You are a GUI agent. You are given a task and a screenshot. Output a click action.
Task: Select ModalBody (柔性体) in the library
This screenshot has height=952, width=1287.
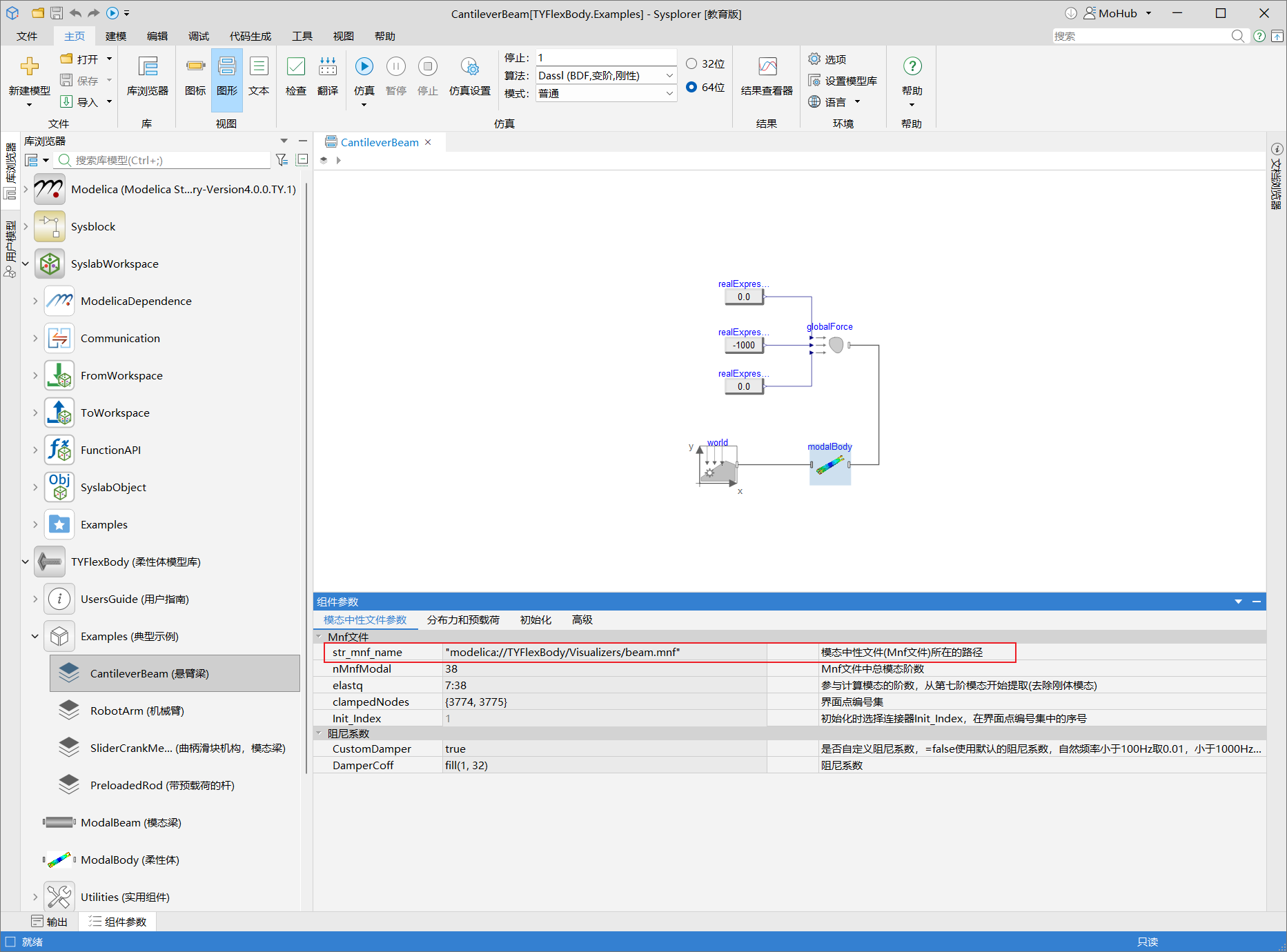(x=130, y=860)
